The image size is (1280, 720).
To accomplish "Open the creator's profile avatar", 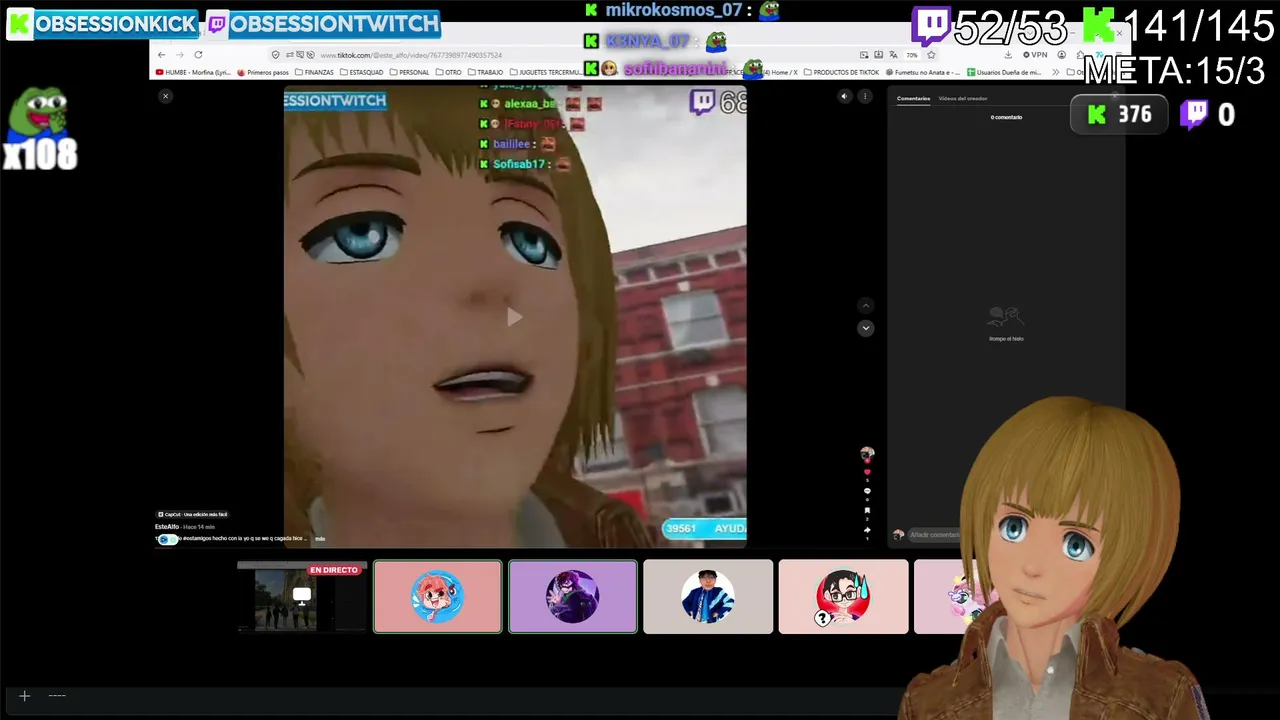I will coord(867,454).
